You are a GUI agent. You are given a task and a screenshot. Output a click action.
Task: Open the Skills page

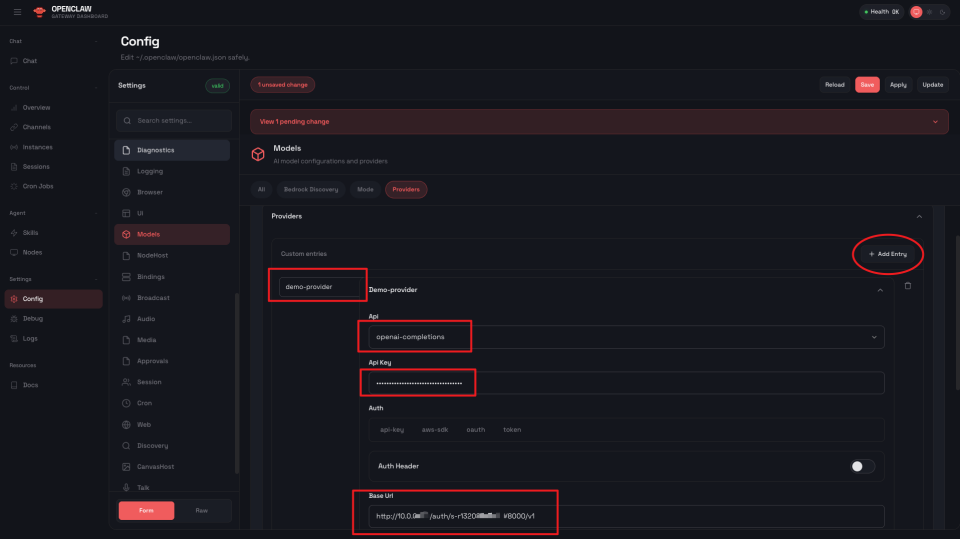pyautogui.click(x=30, y=232)
